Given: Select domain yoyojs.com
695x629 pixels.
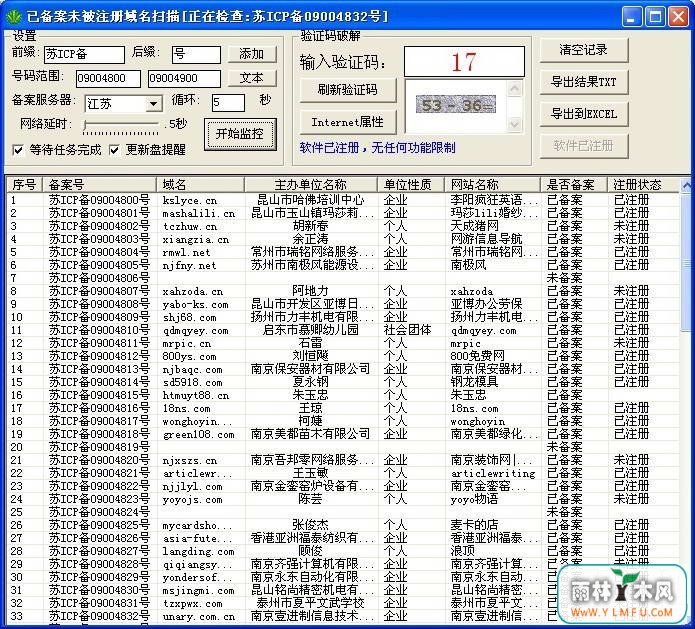Looking at the screenshot, I should point(192,500).
